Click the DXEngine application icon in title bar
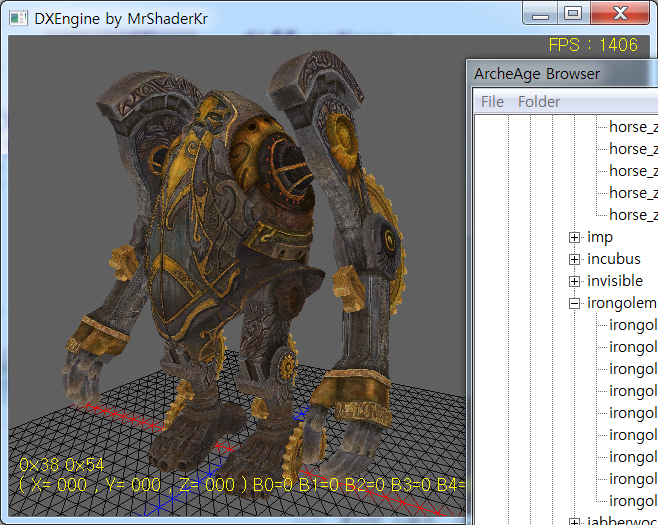 [18, 18]
